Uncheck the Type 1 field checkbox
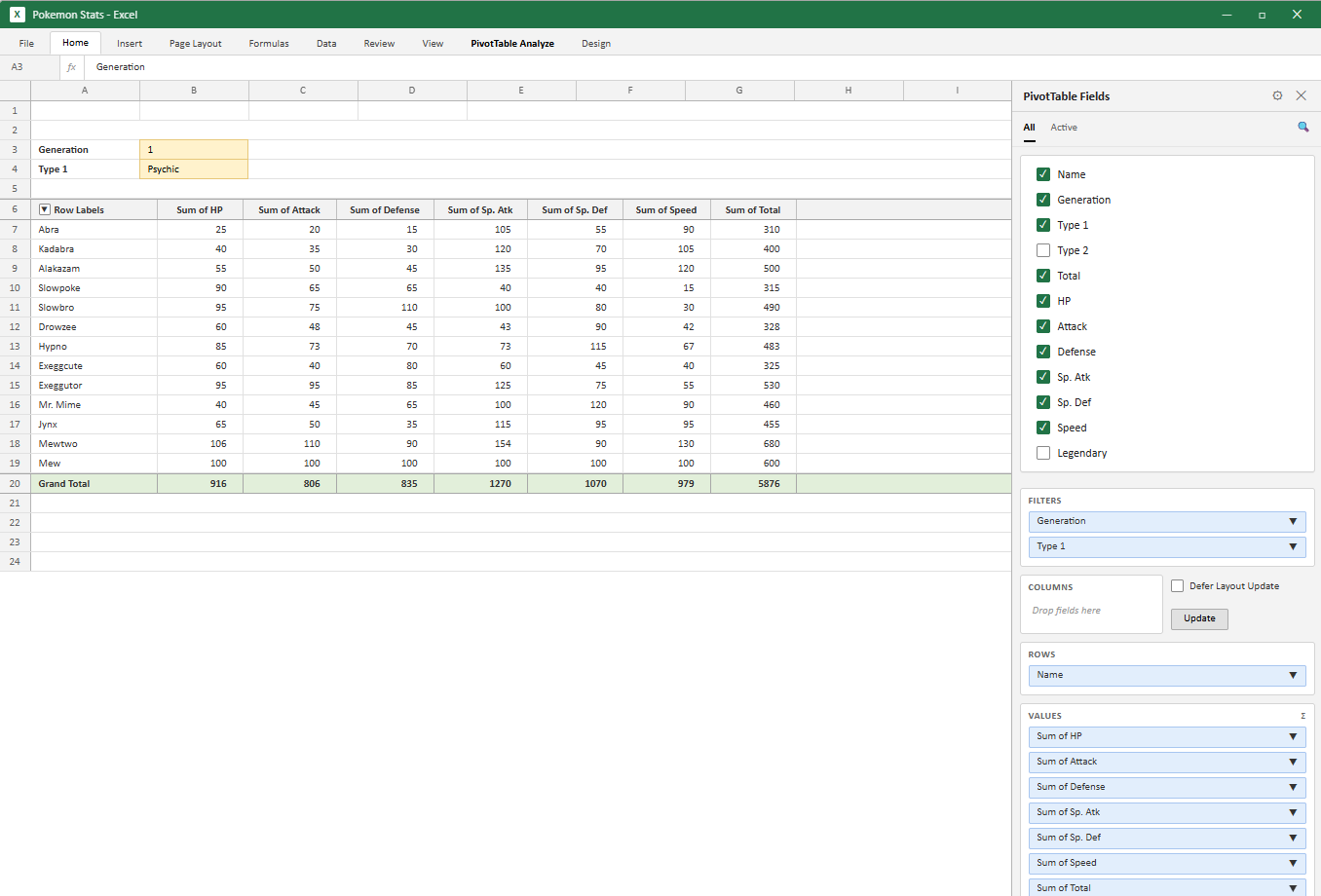Viewport: 1321px width, 896px height. pyautogui.click(x=1043, y=225)
